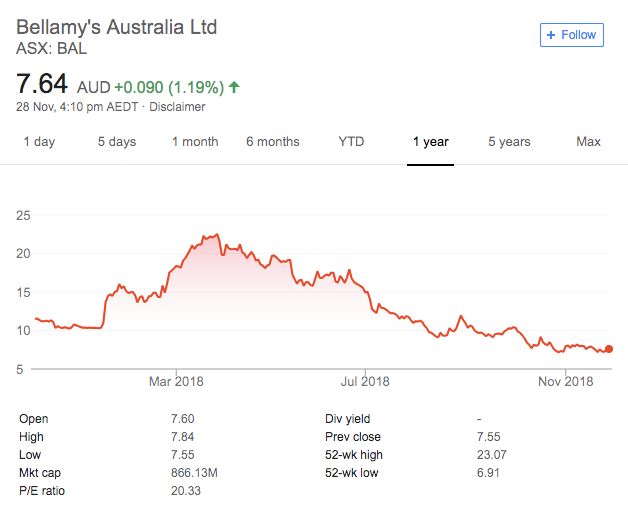Show the 6 months chart

point(273,142)
